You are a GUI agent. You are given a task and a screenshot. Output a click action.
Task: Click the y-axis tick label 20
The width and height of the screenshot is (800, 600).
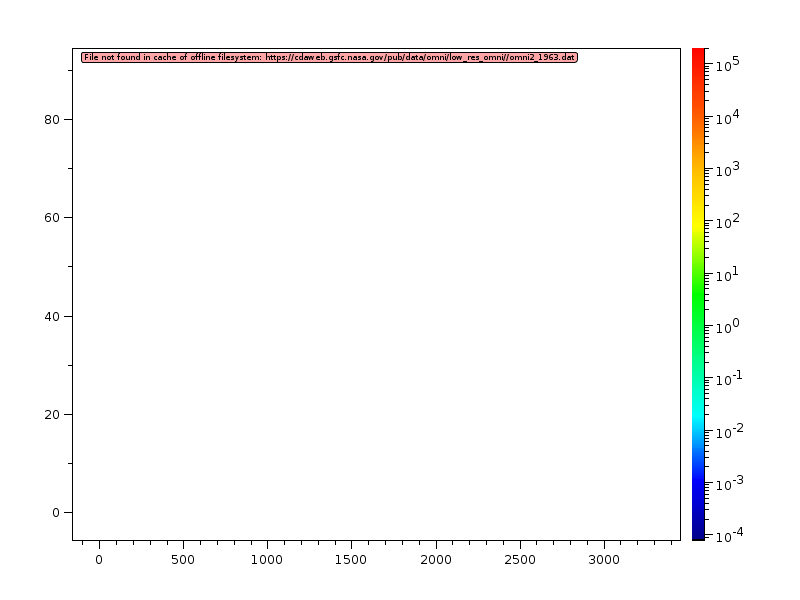point(53,414)
